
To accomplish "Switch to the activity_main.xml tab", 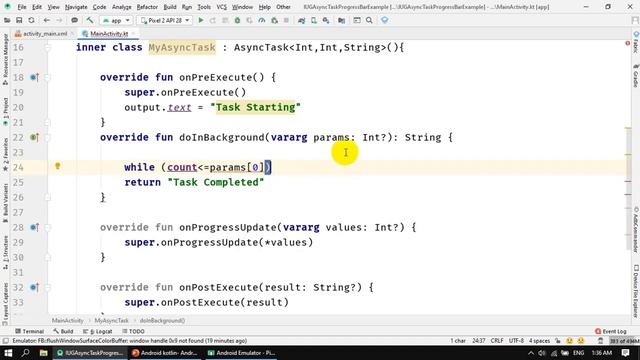I will tap(44, 34).
